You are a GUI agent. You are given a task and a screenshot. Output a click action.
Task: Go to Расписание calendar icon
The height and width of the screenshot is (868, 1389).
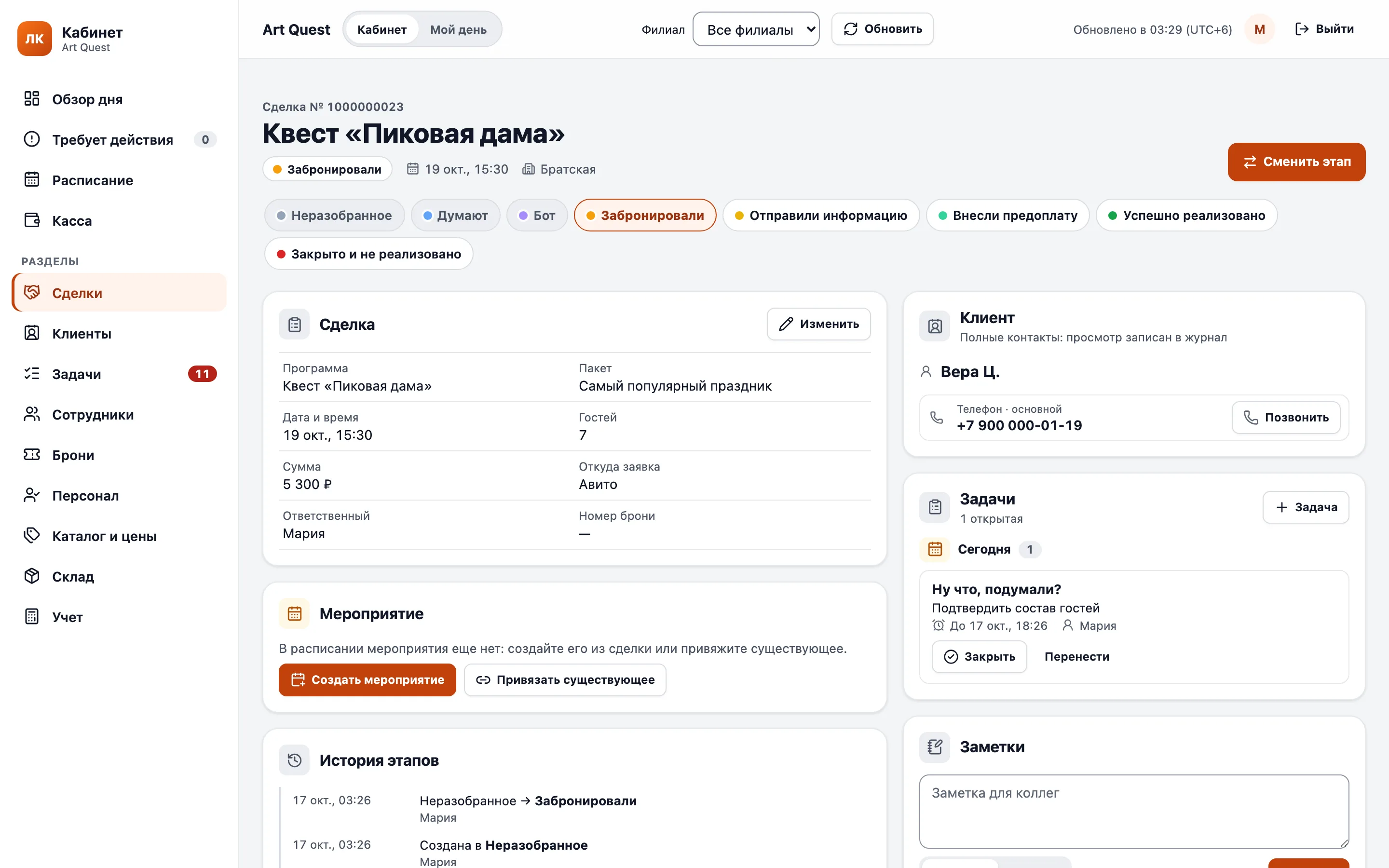pos(31,180)
